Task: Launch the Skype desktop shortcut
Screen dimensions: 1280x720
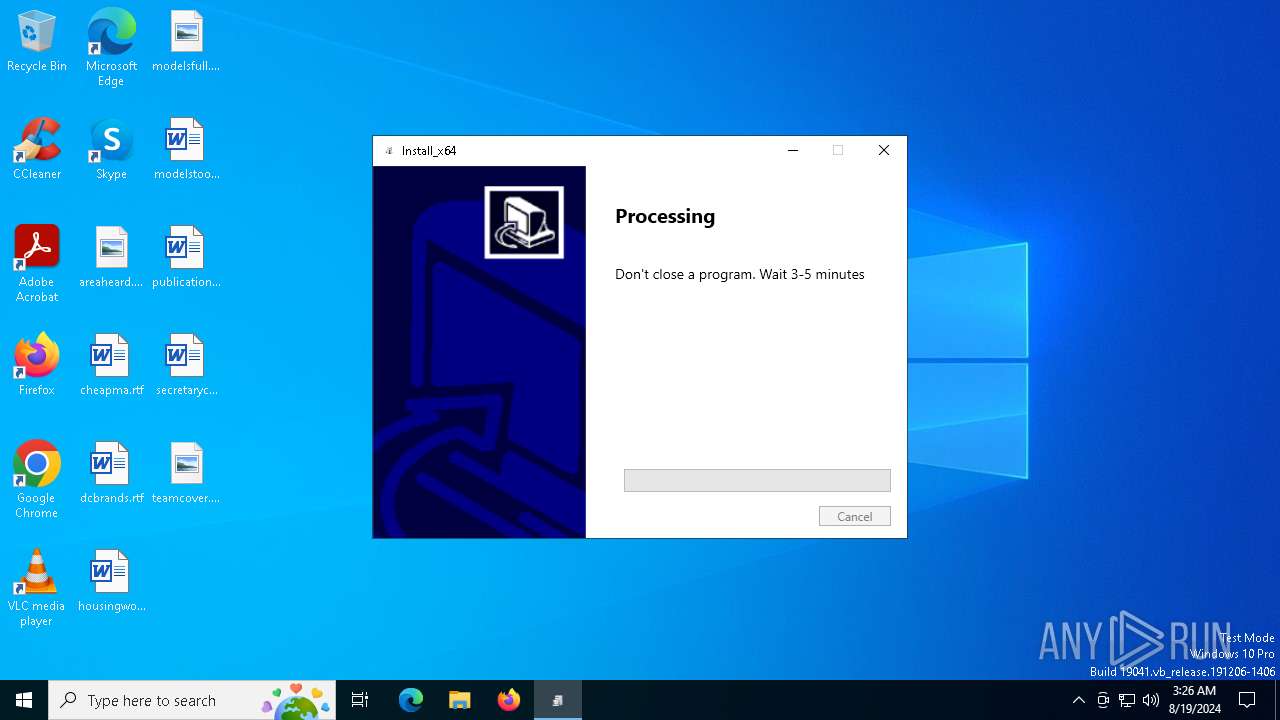Action: [111, 150]
